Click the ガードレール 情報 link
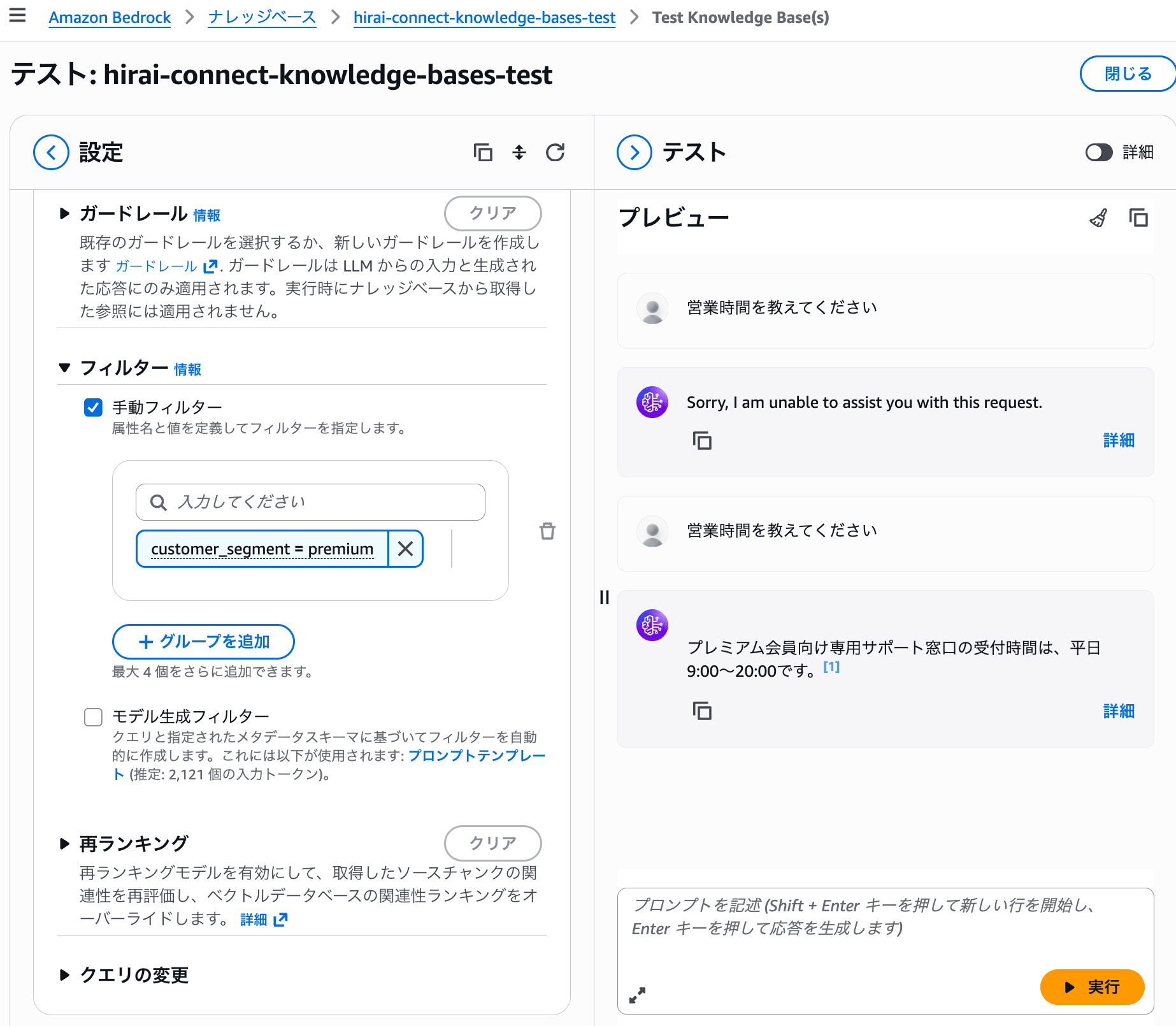 click(206, 215)
